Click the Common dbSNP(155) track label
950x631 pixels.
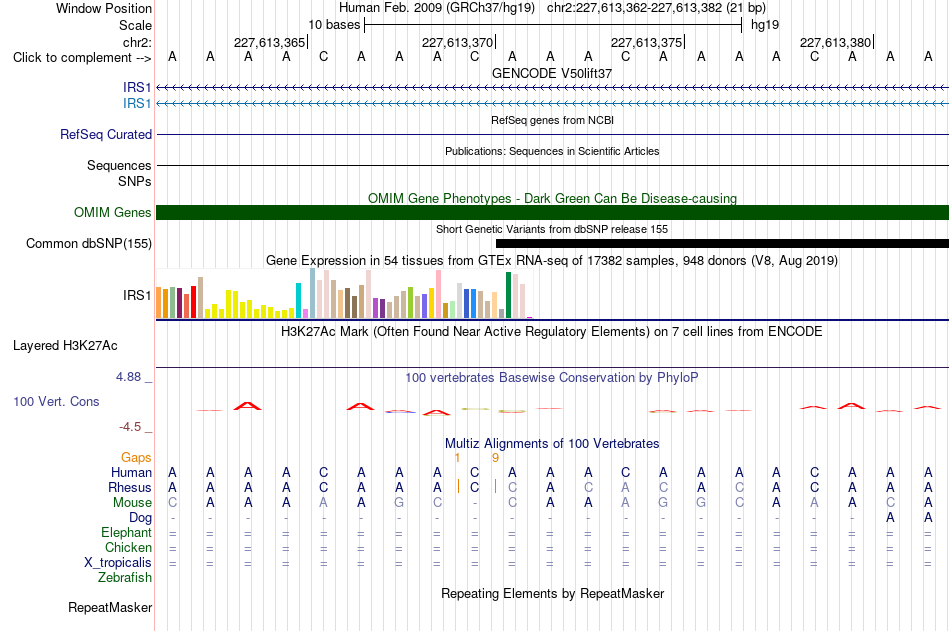[88, 244]
